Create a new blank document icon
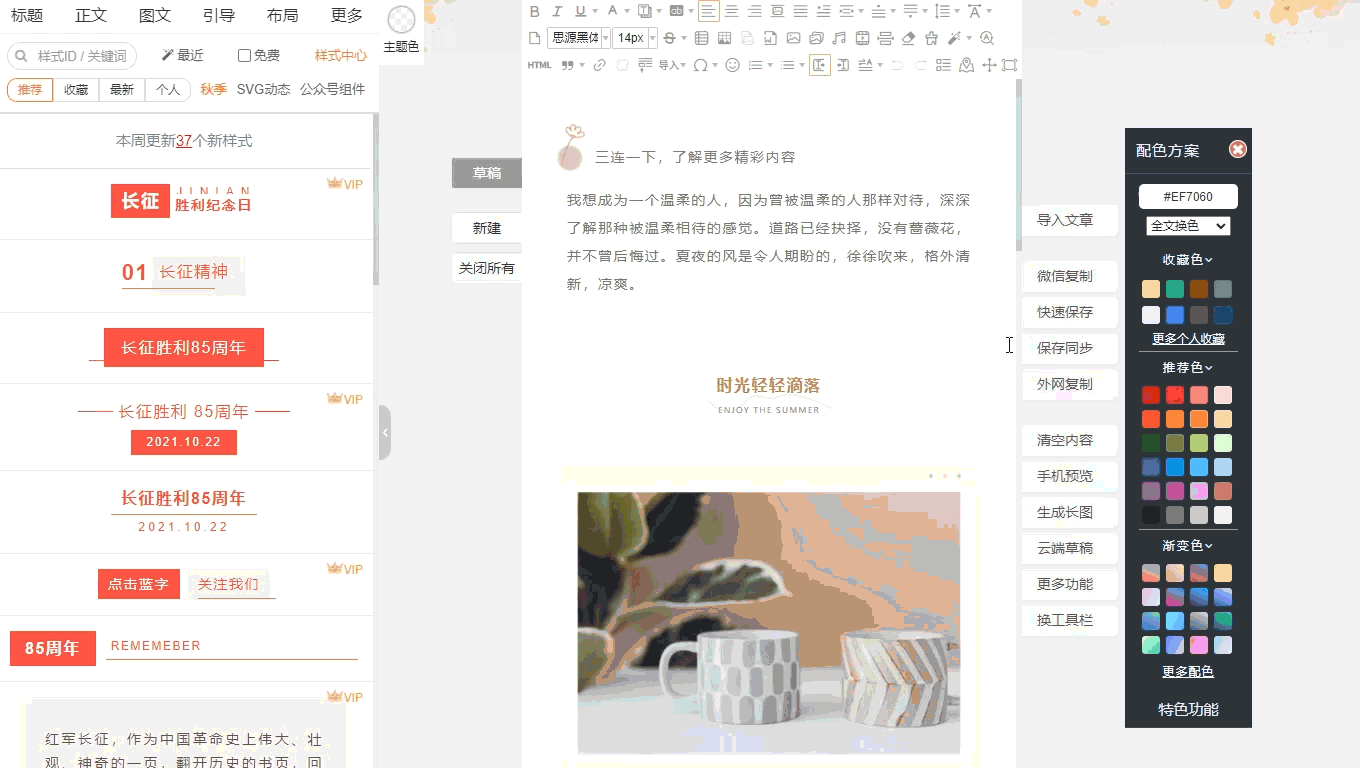This screenshot has height=768, width=1360. point(534,38)
